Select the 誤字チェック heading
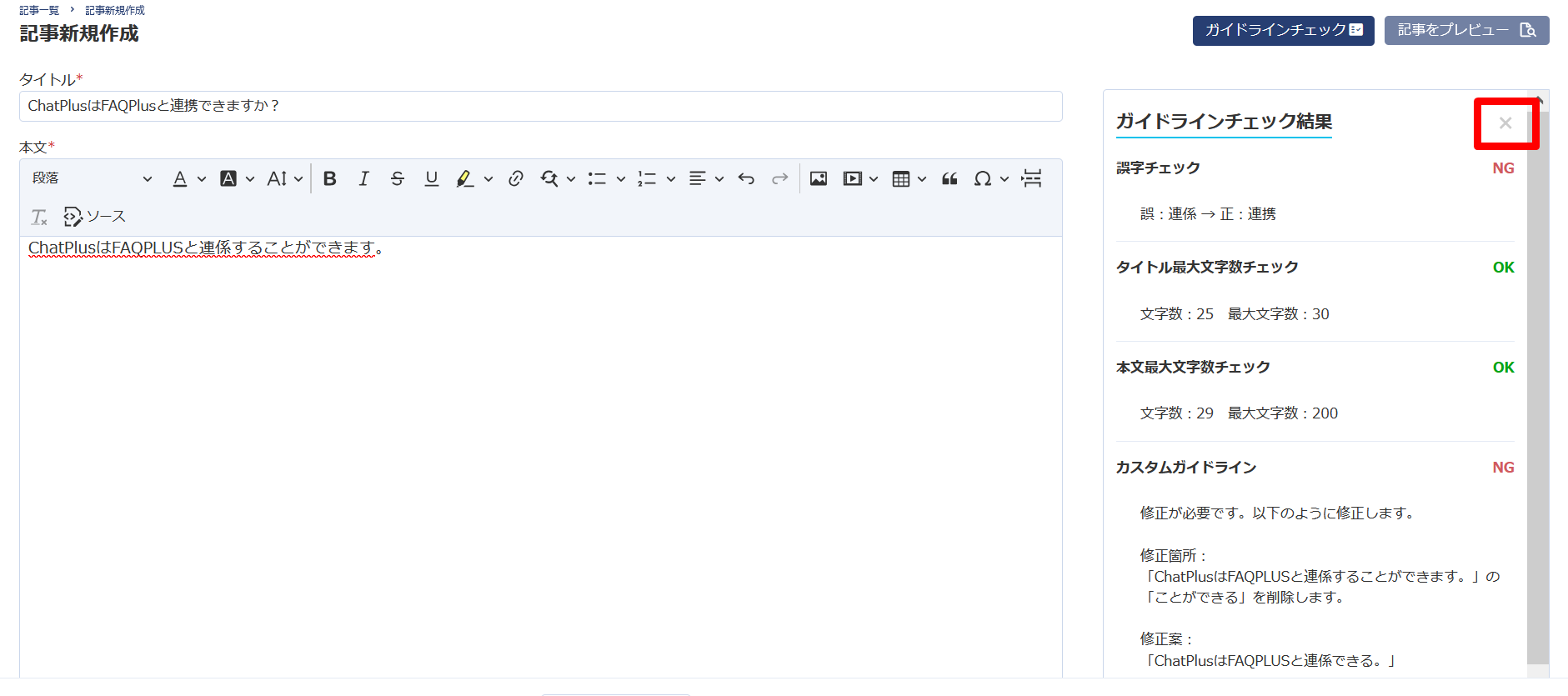The image size is (1568, 696). pos(1158,168)
